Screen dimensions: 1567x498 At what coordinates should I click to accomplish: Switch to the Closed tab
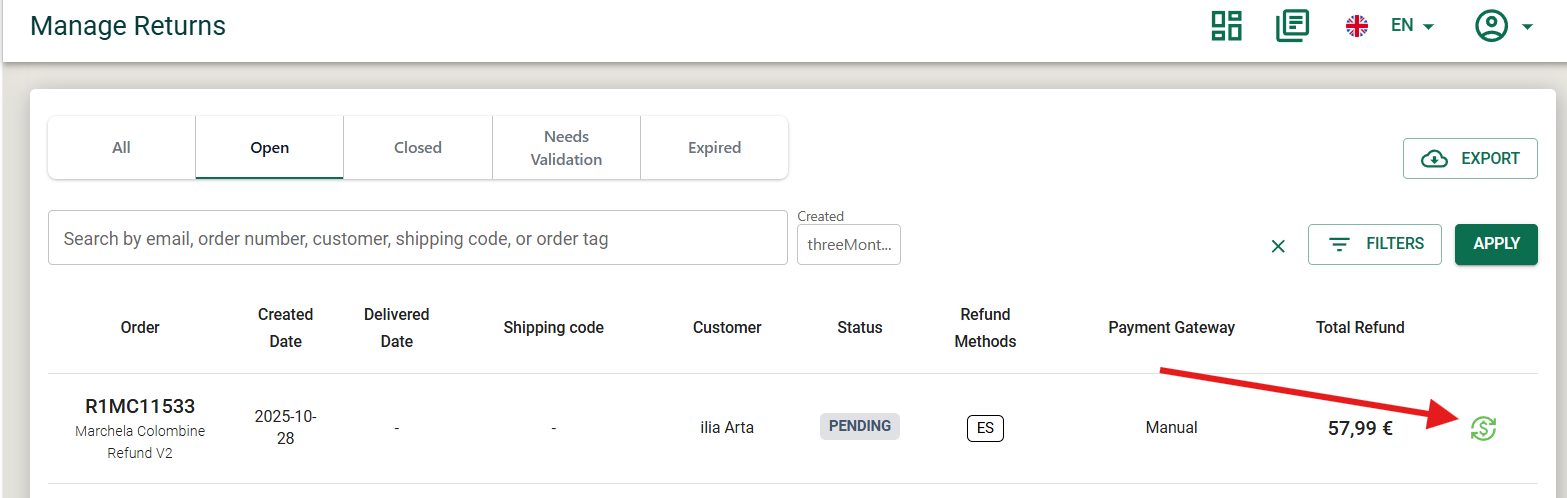click(x=417, y=148)
